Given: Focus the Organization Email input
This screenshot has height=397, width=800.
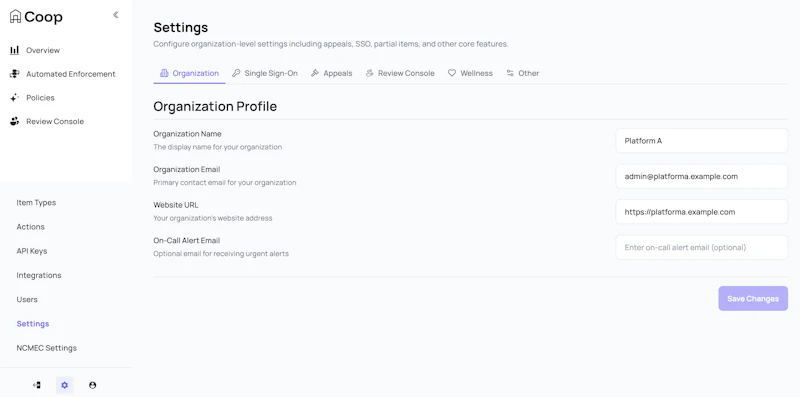Looking at the screenshot, I should (x=702, y=177).
